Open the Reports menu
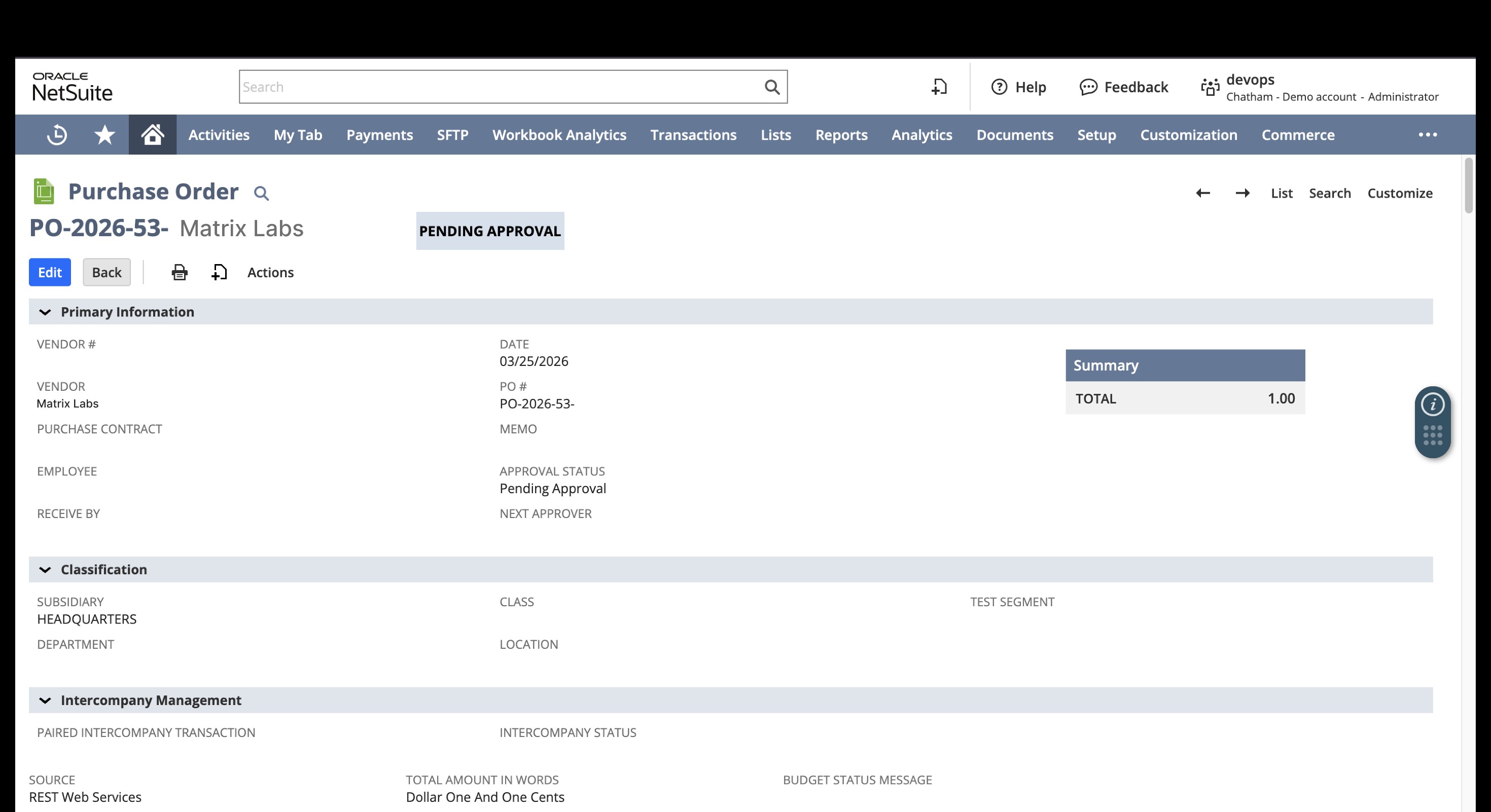Viewport: 1491px width, 812px height. (x=841, y=135)
